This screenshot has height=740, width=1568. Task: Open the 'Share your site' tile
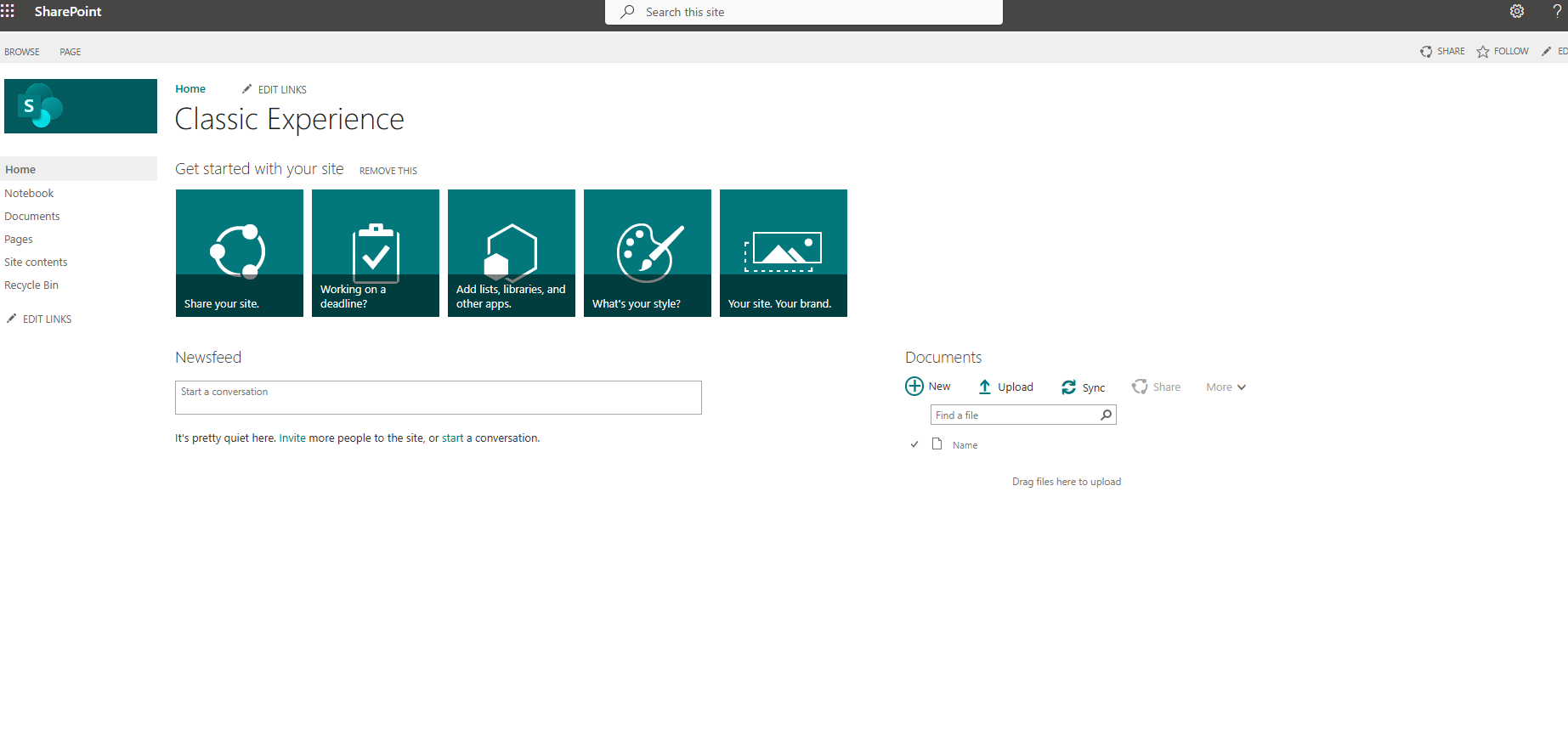point(240,253)
